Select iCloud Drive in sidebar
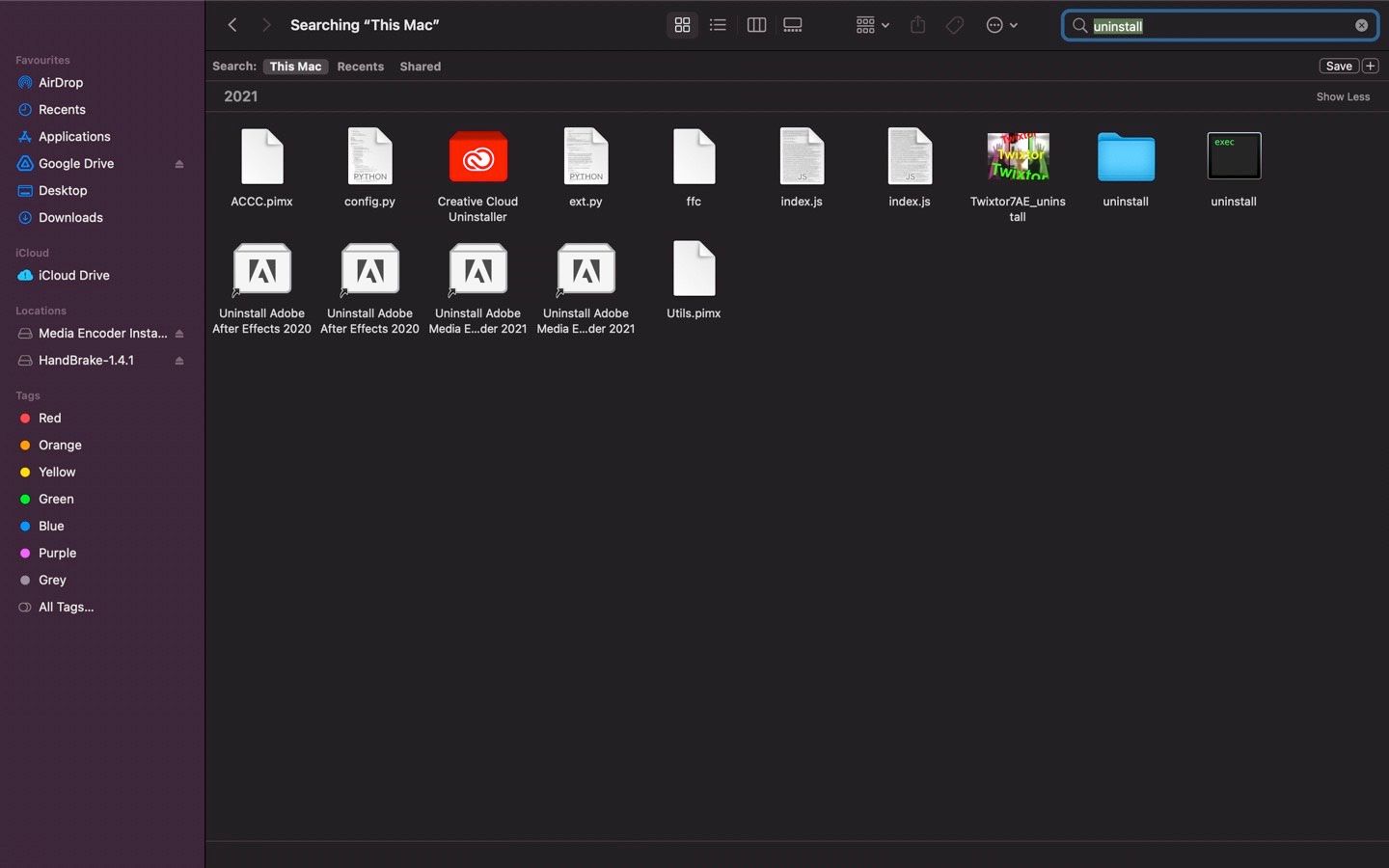Viewport: 1389px width, 868px height. tap(72, 275)
